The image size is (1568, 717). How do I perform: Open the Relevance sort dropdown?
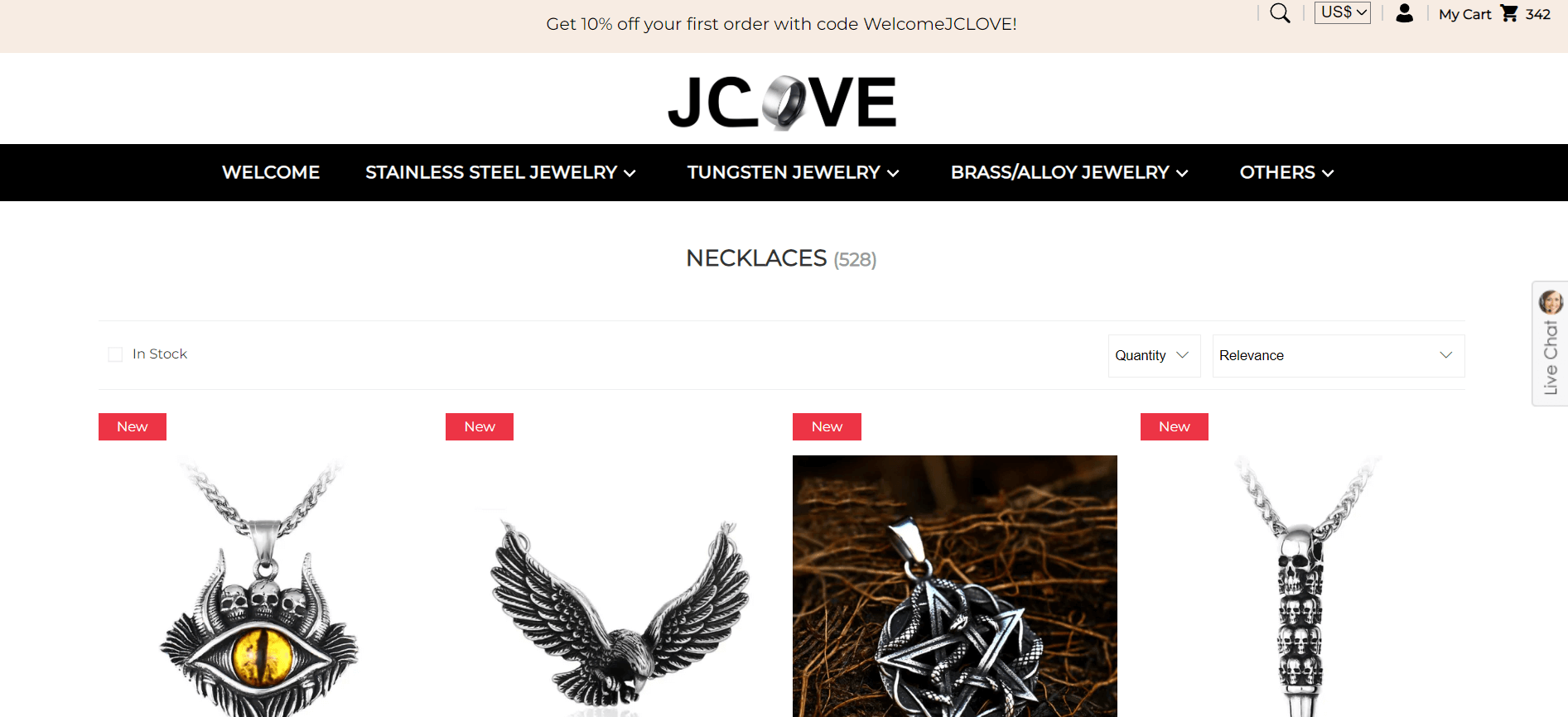click(1339, 356)
